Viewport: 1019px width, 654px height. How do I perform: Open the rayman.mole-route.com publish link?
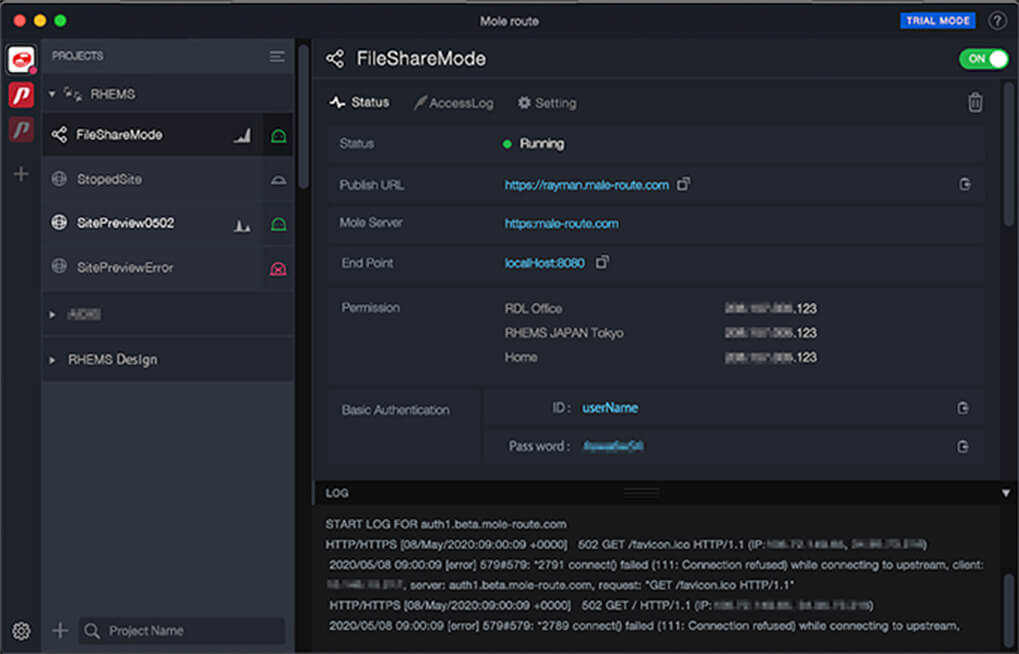tap(586, 185)
